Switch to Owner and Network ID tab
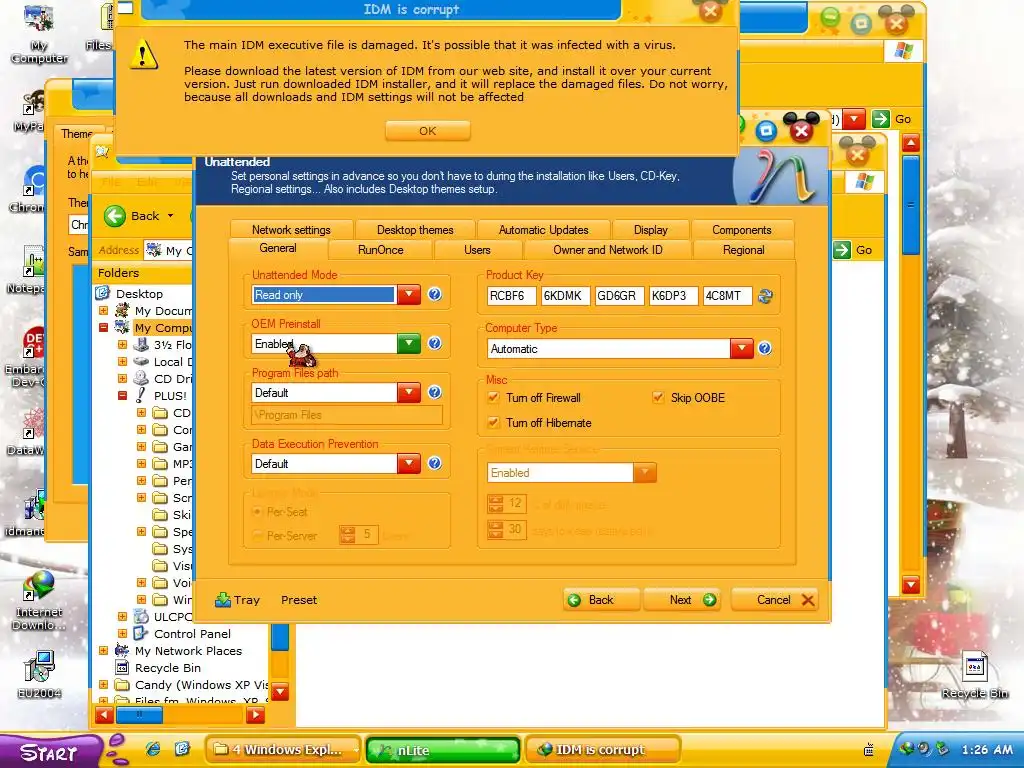1024x768 pixels. (x=607, y=250)
